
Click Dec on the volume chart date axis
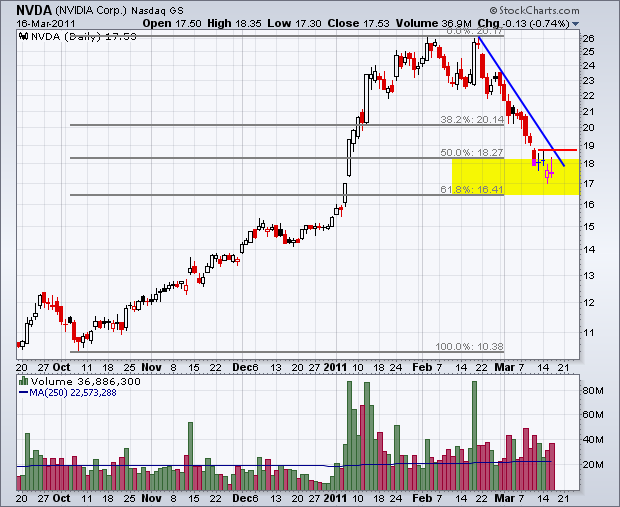(x=242, y=498)
